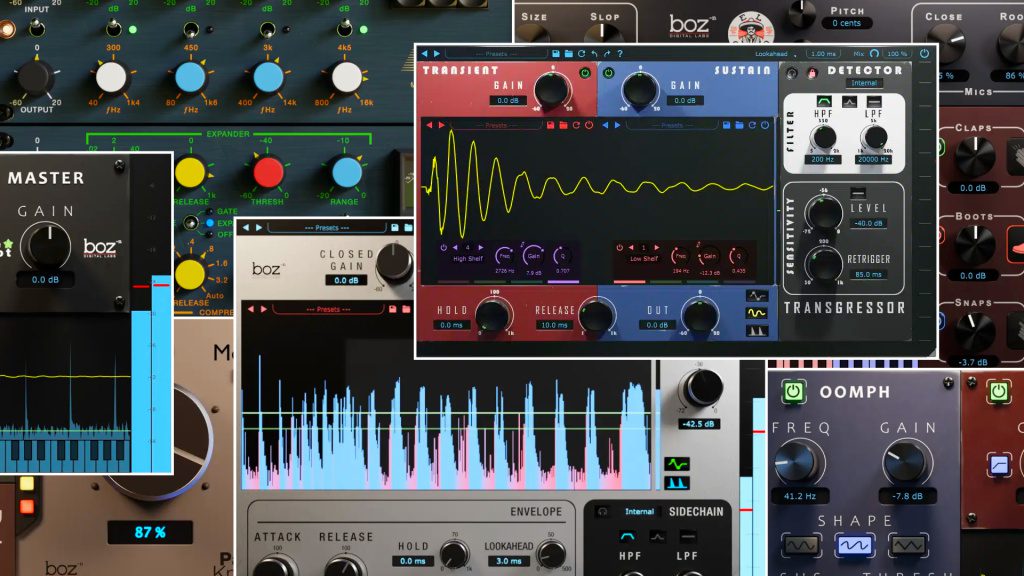Open the Internal detector source dropdown
The width and height of the screenshot is (1024, 576).
click(865, 81)
